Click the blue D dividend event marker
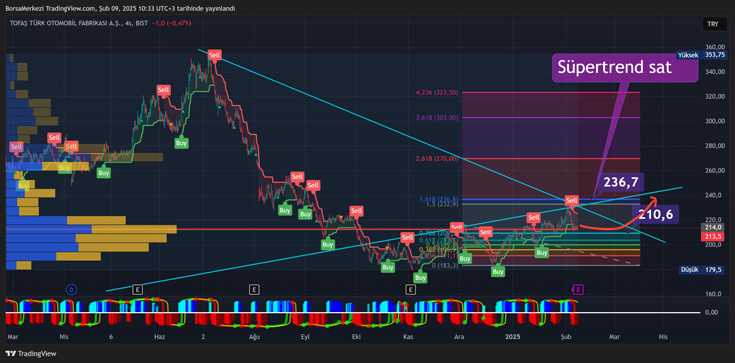Image resolution: width=735 pixels, height=363 pixels. click(x=71, y=289)
